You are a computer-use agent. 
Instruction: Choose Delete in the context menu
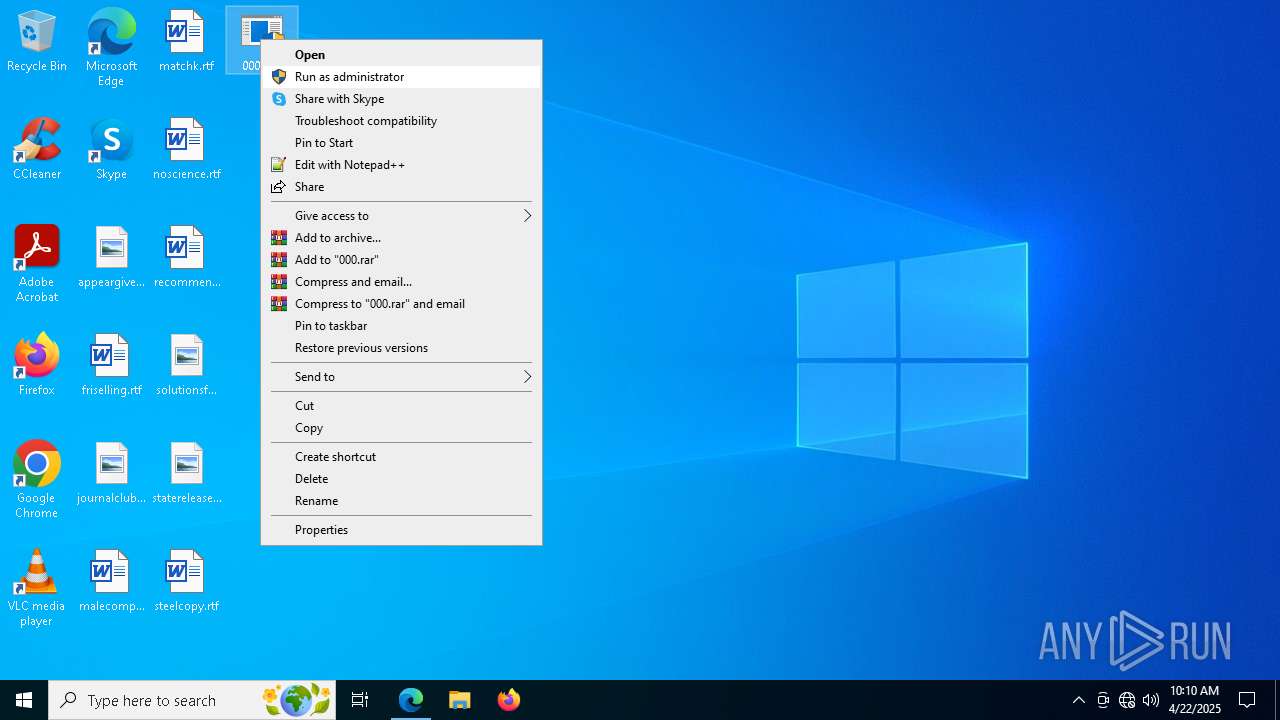click(401, 479)
